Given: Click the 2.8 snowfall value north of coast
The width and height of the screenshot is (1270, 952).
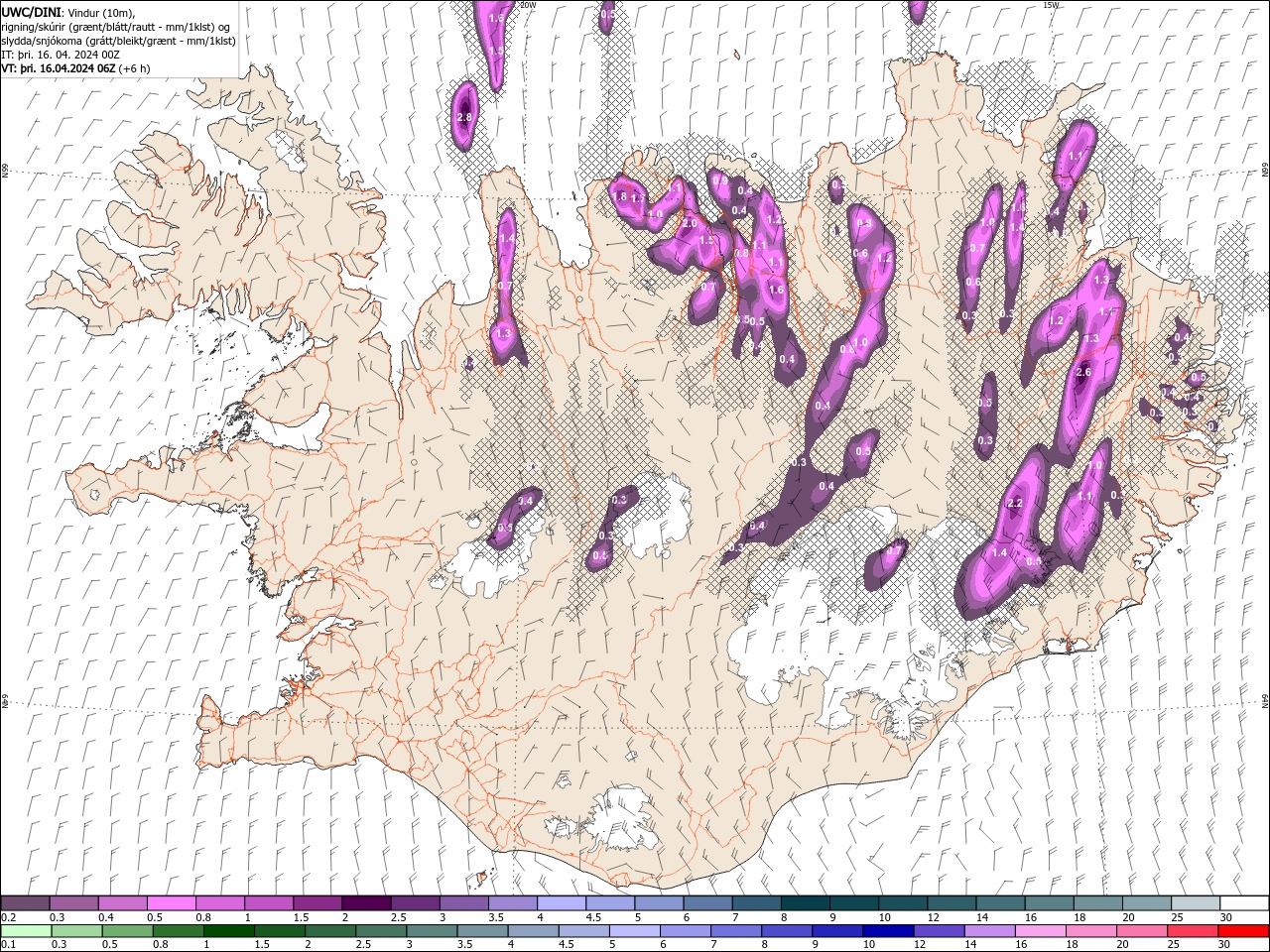Looking at the screenshot, I should click(x=464, y=118).
